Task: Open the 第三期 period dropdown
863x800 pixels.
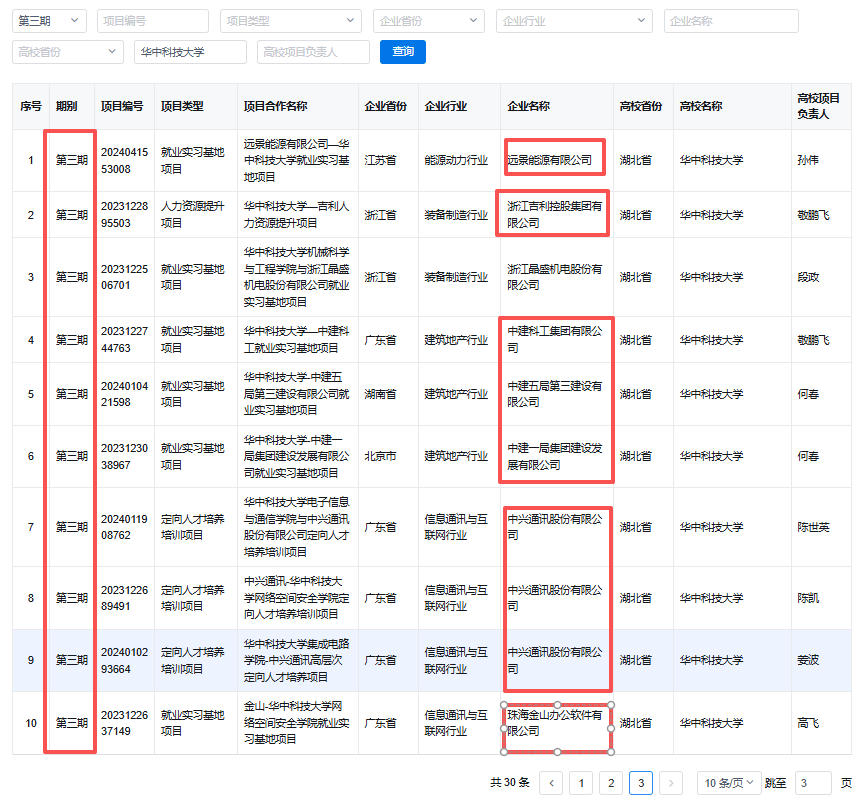Action: click(x=49, y=21)
